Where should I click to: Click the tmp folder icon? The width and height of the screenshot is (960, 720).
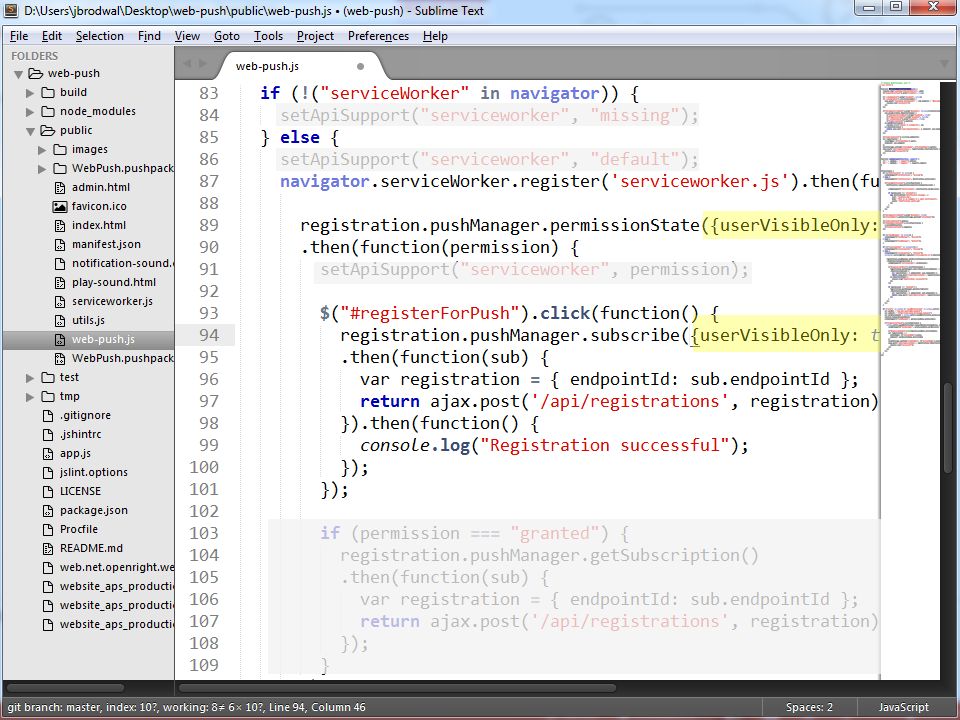pos(48,397)
